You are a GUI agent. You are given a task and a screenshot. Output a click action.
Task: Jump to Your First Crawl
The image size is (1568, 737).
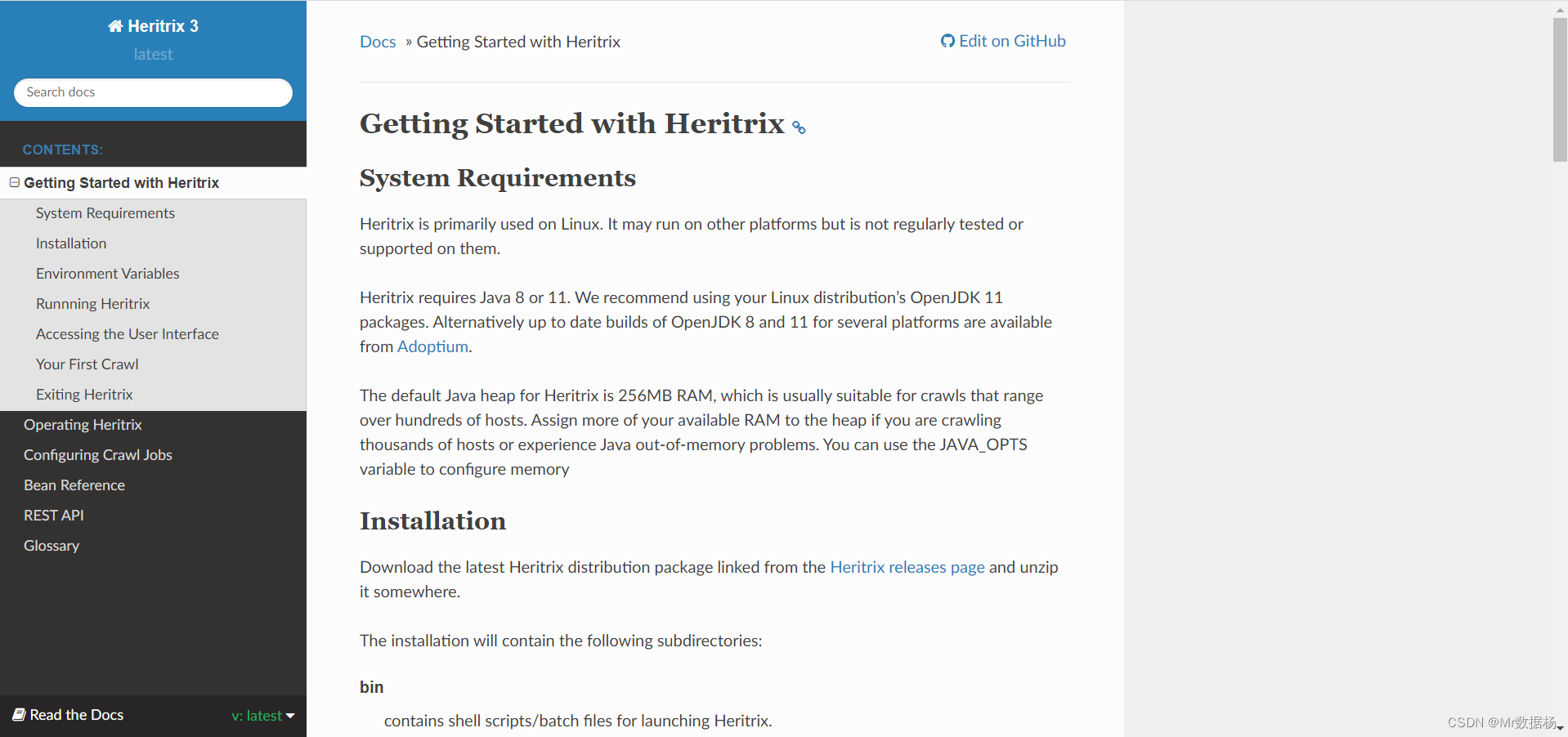pyautogui.click(x=87, y=364)
